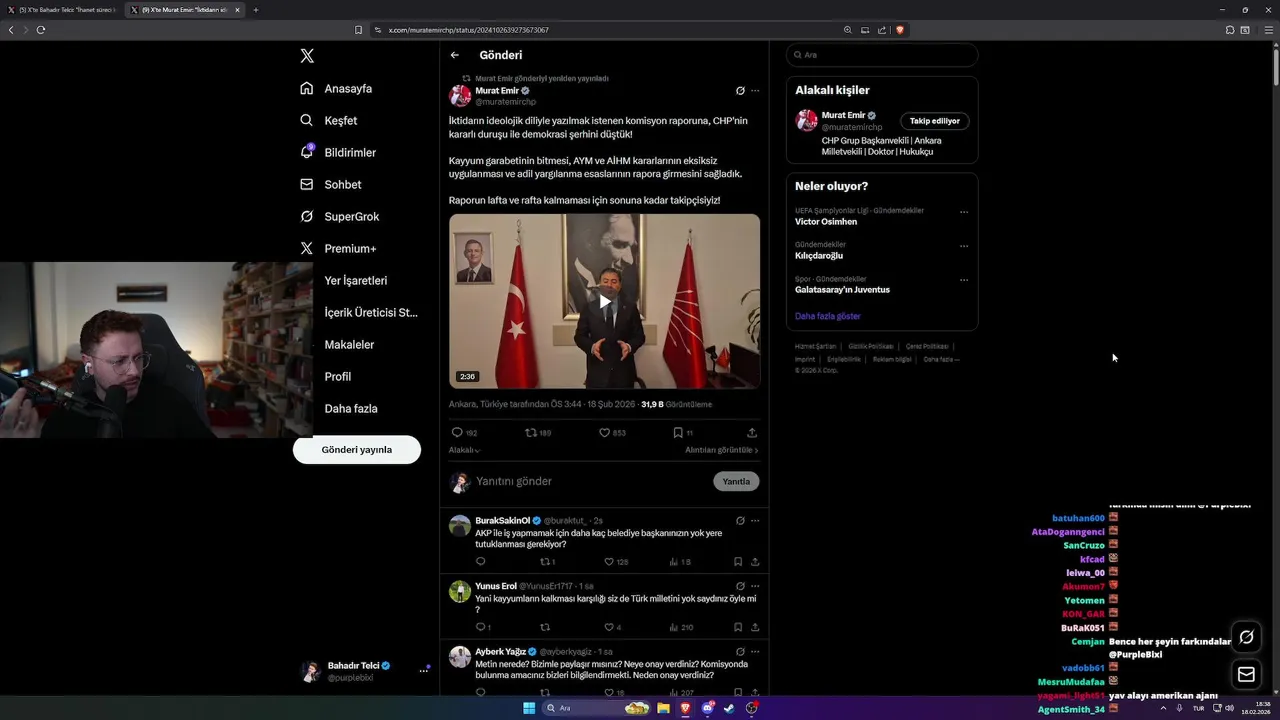
Task: Share Yunus Erol's reply
Action: pyautogui.click(x=755, y=627)
